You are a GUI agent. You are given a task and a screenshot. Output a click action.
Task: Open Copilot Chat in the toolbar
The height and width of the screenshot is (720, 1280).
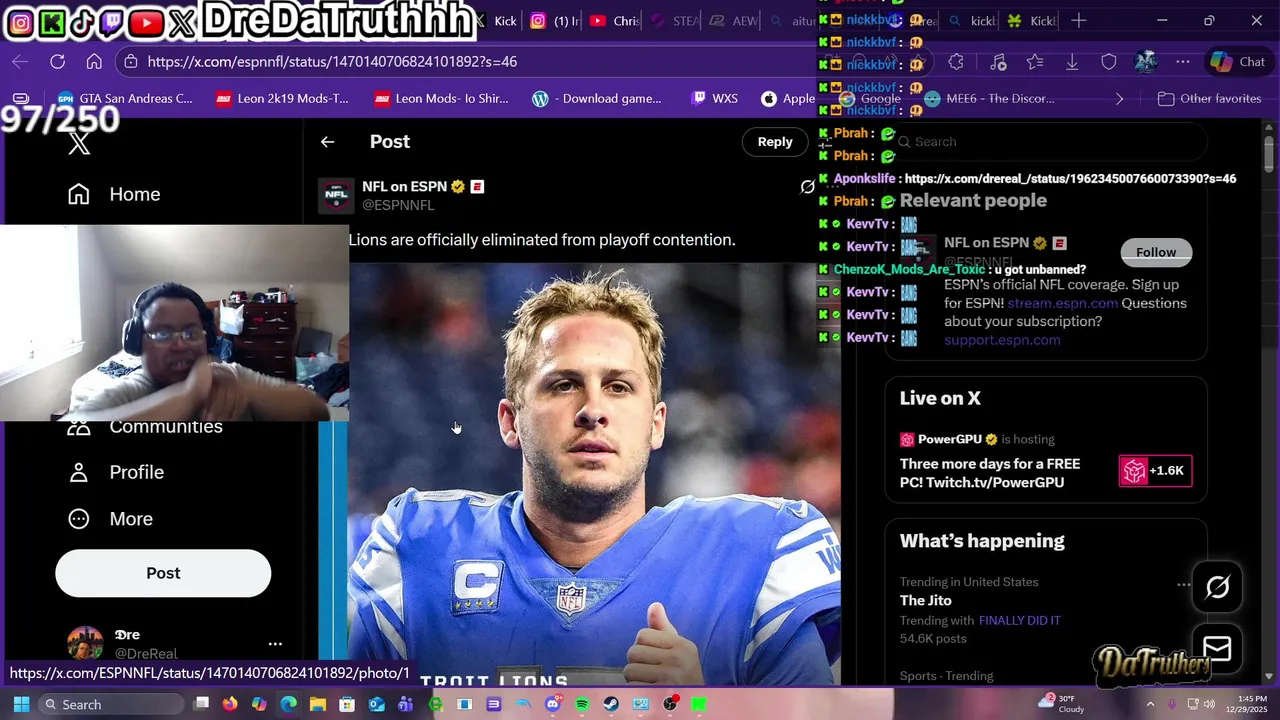coord(1238,62)
